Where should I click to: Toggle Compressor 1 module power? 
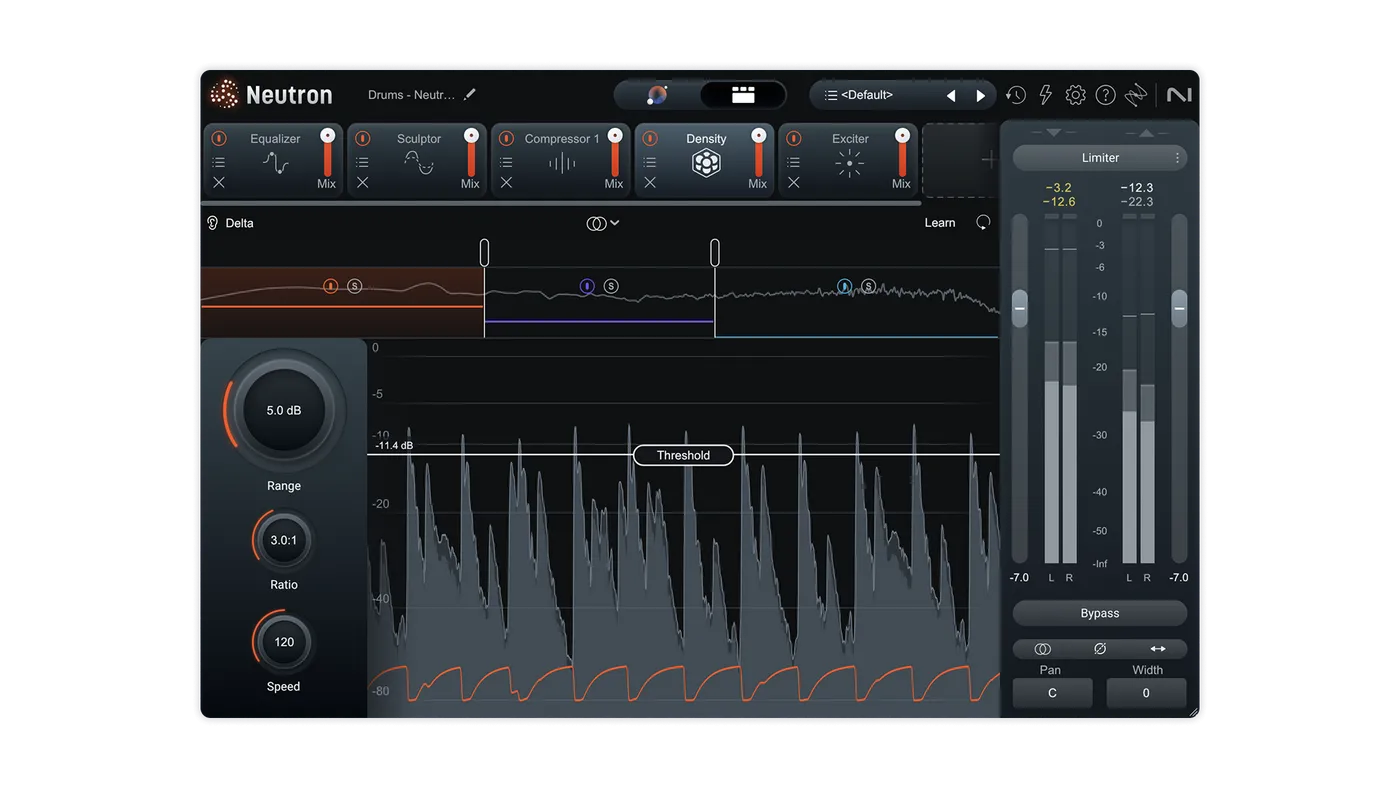[x=507, y=139]
